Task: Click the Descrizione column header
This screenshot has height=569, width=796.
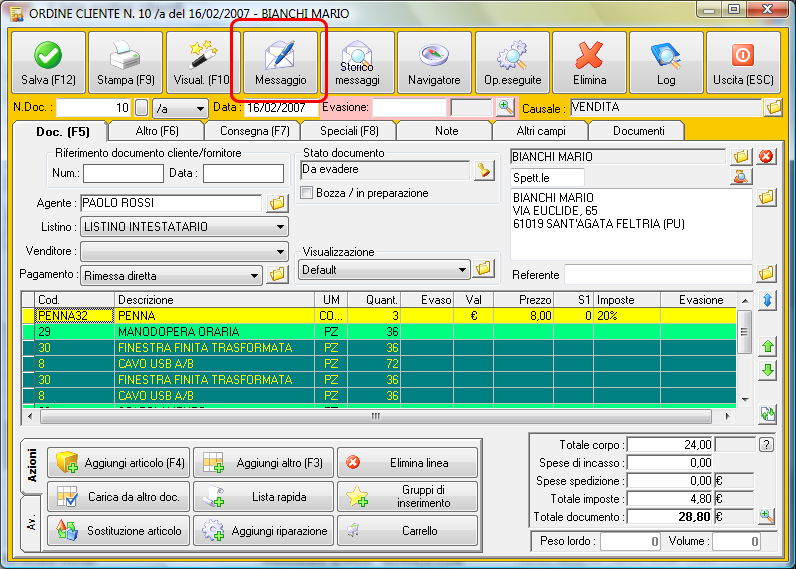Action: [215, 300]
